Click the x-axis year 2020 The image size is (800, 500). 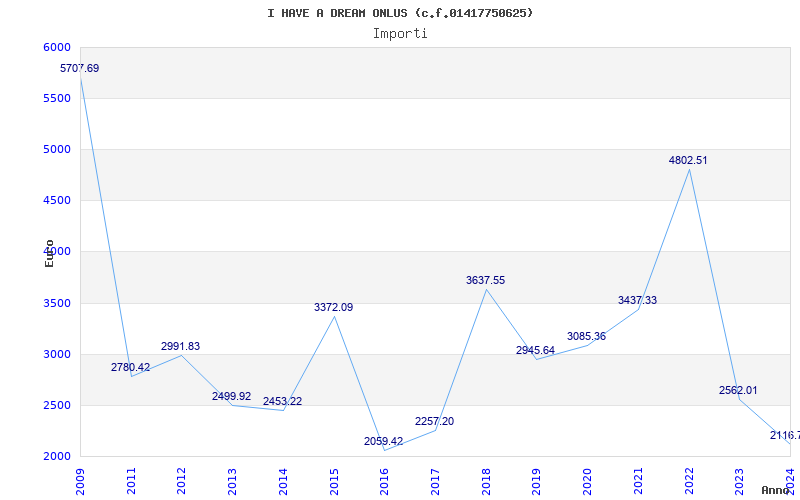[x=587, y=482]
